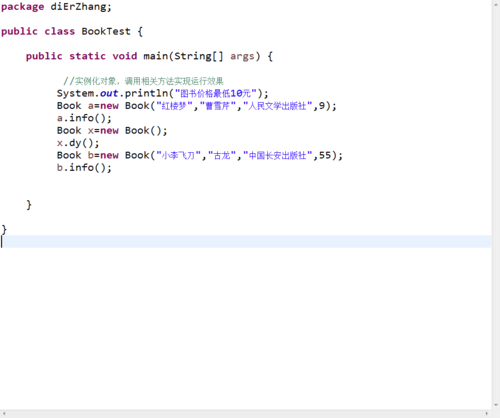
Task: Click the vertical scrollbar down arrow
Action: click(x=496, y=405)
